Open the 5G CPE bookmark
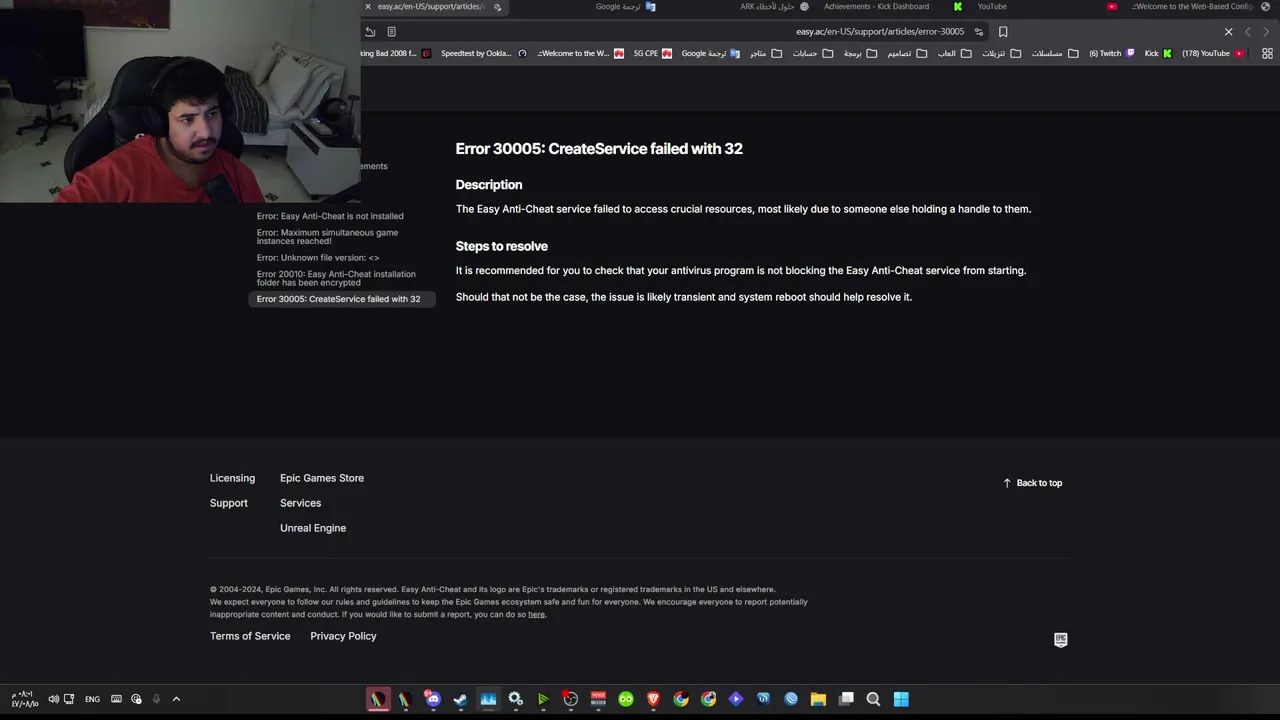The height and width of the screenshot is (720, 1280). point(653,54)
